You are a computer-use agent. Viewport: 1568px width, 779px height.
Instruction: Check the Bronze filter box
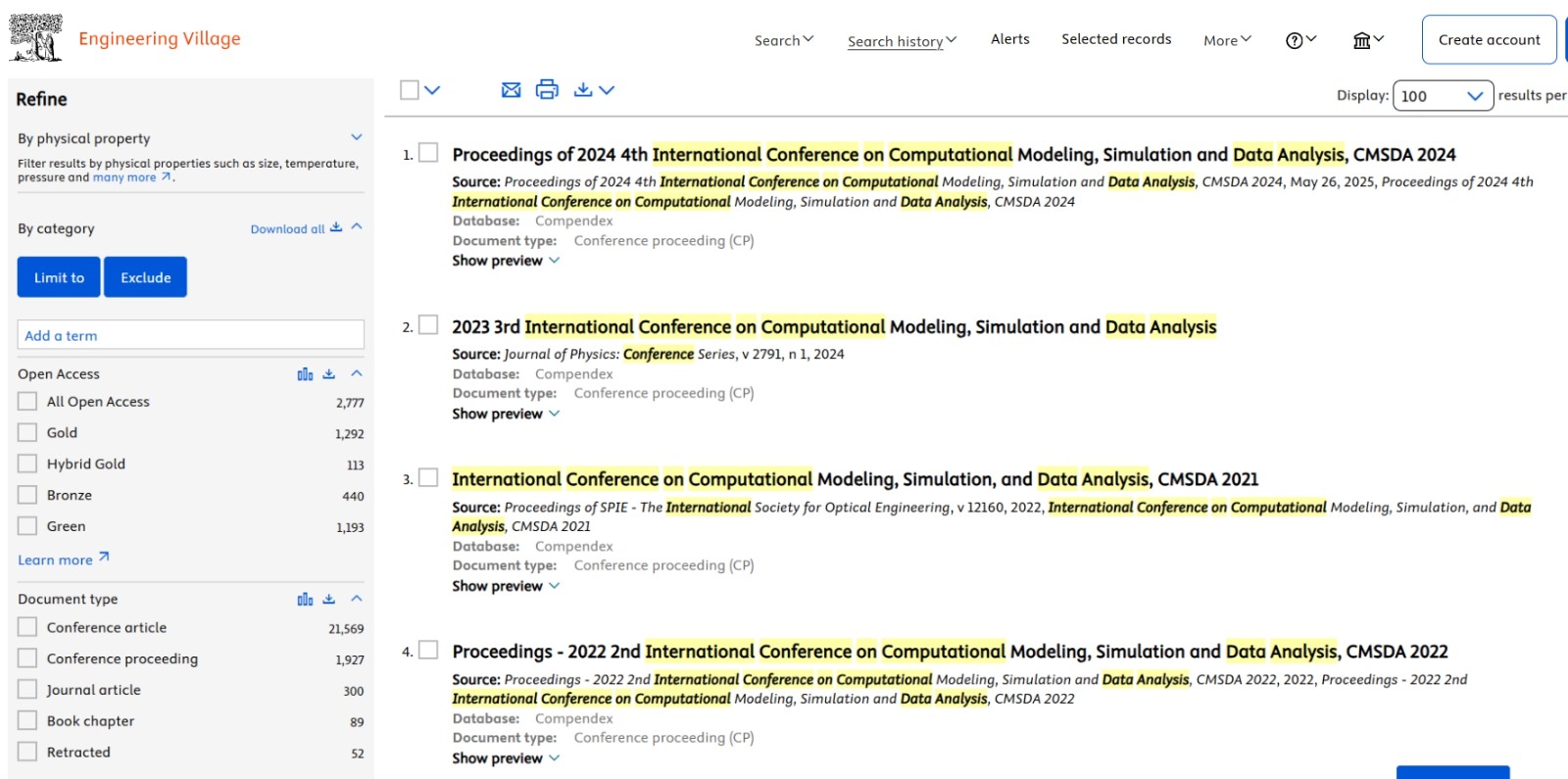tap(27, 496)
